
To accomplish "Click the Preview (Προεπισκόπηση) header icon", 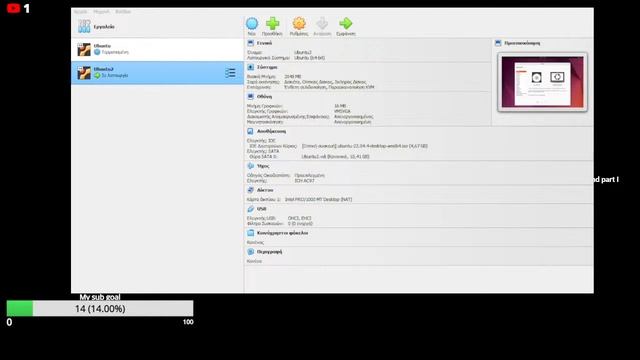I will point(498,43).
